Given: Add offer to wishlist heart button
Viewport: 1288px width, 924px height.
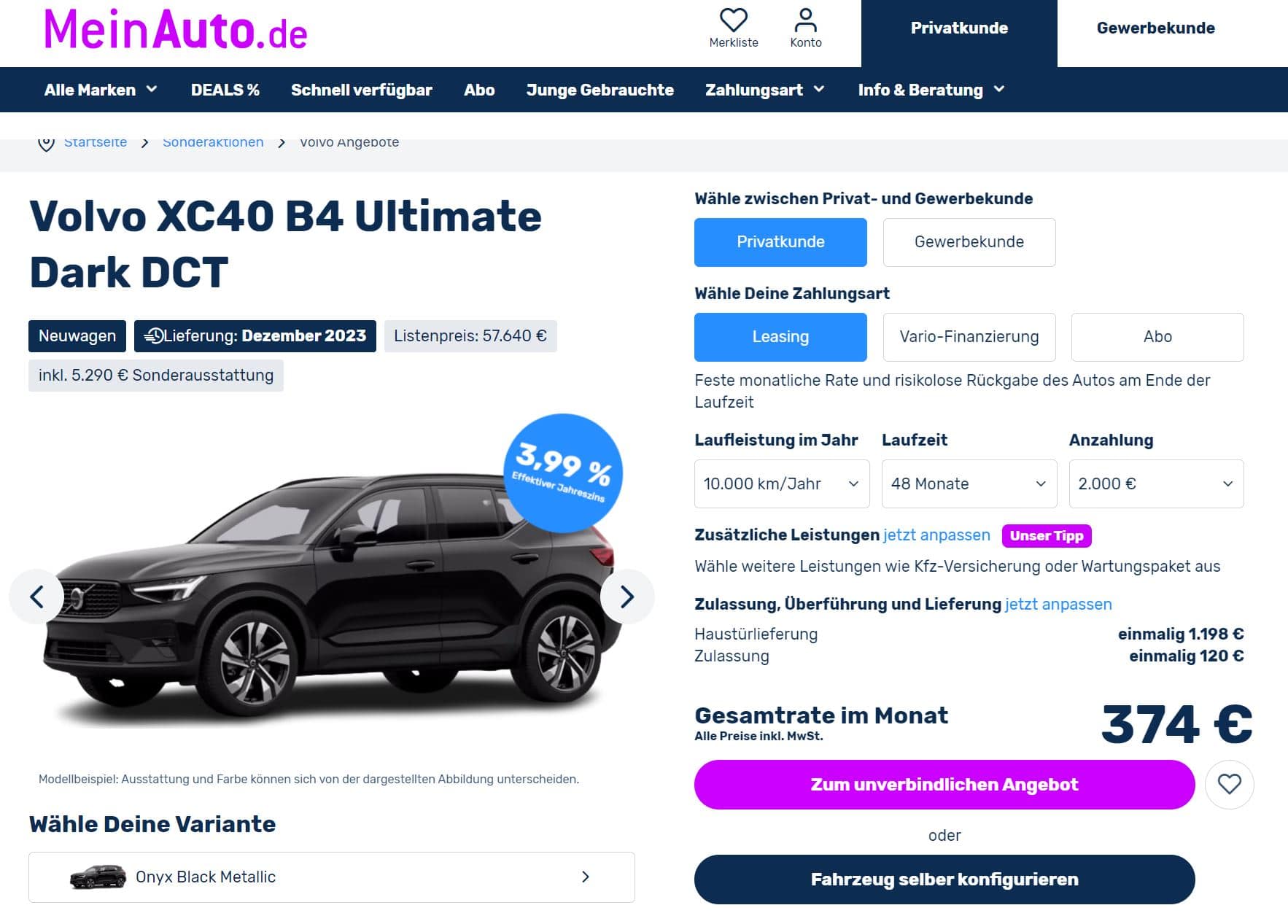Looking at the screenshot, I should [1229, 784].
